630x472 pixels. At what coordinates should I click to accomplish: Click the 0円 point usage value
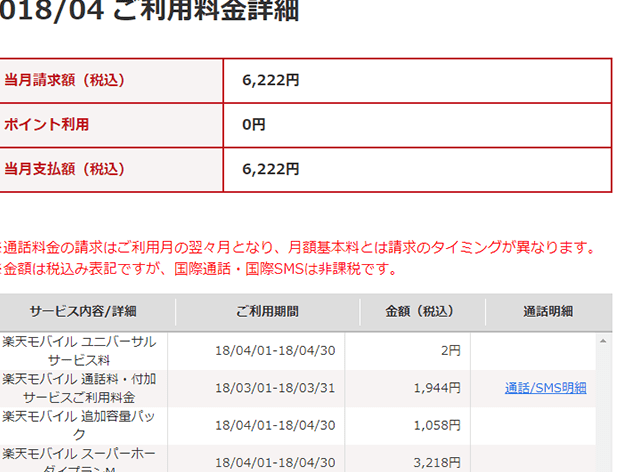tap(254, 125)
